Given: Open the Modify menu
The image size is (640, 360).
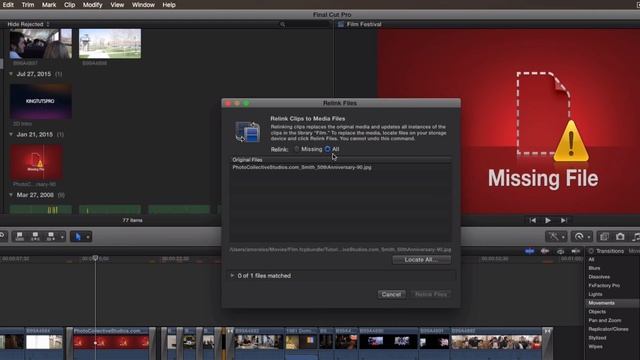Looking at the screenshot, I should click(x=93, y=5).
